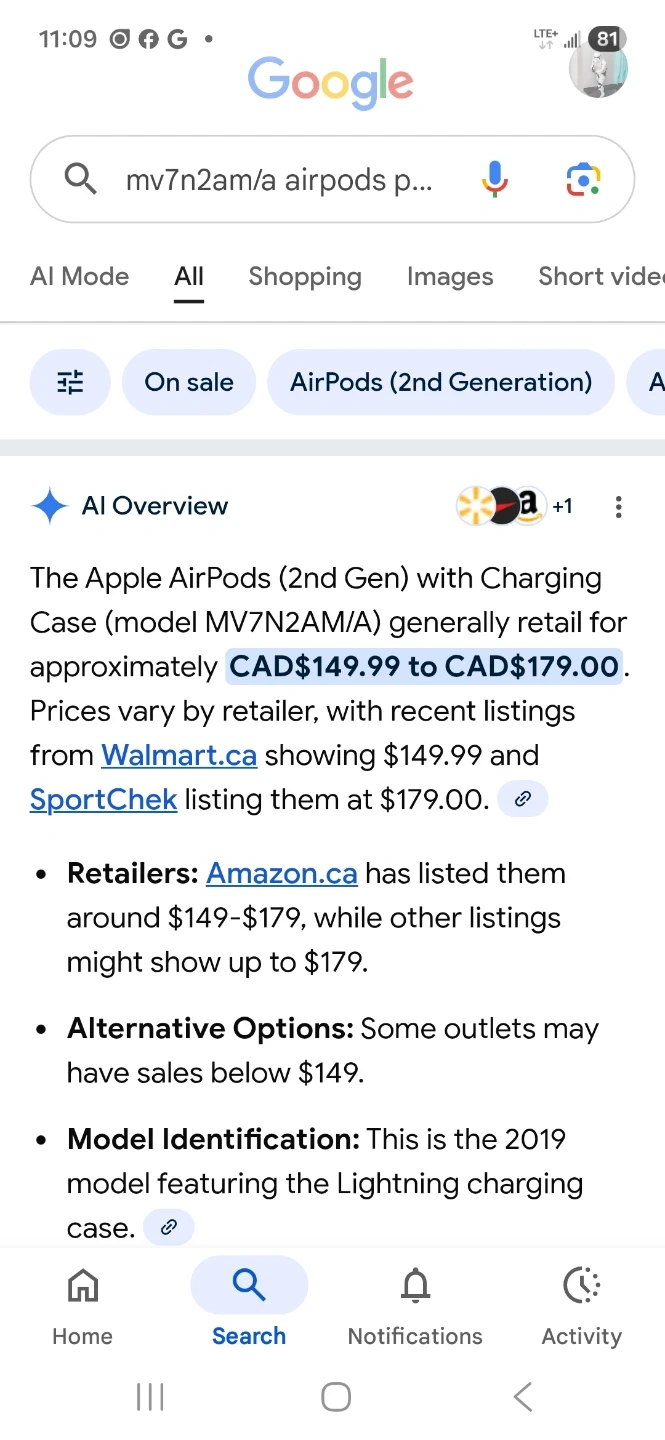This screenshot has width=665, height=1440.
Task: Tap the voice search microphone icon
Action: point(494,180)
